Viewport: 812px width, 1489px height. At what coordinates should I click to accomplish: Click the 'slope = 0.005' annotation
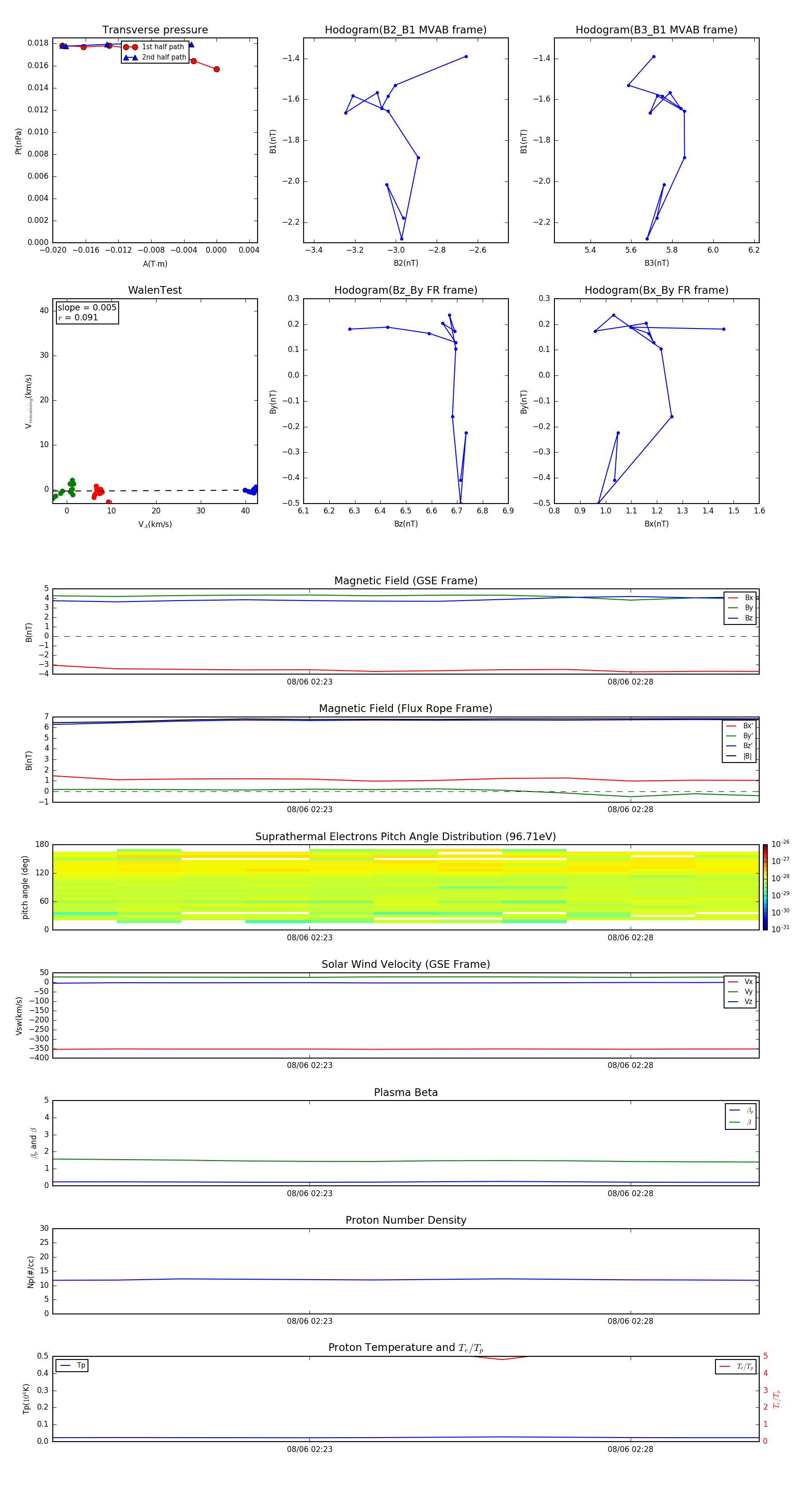(x=87, y=308)
